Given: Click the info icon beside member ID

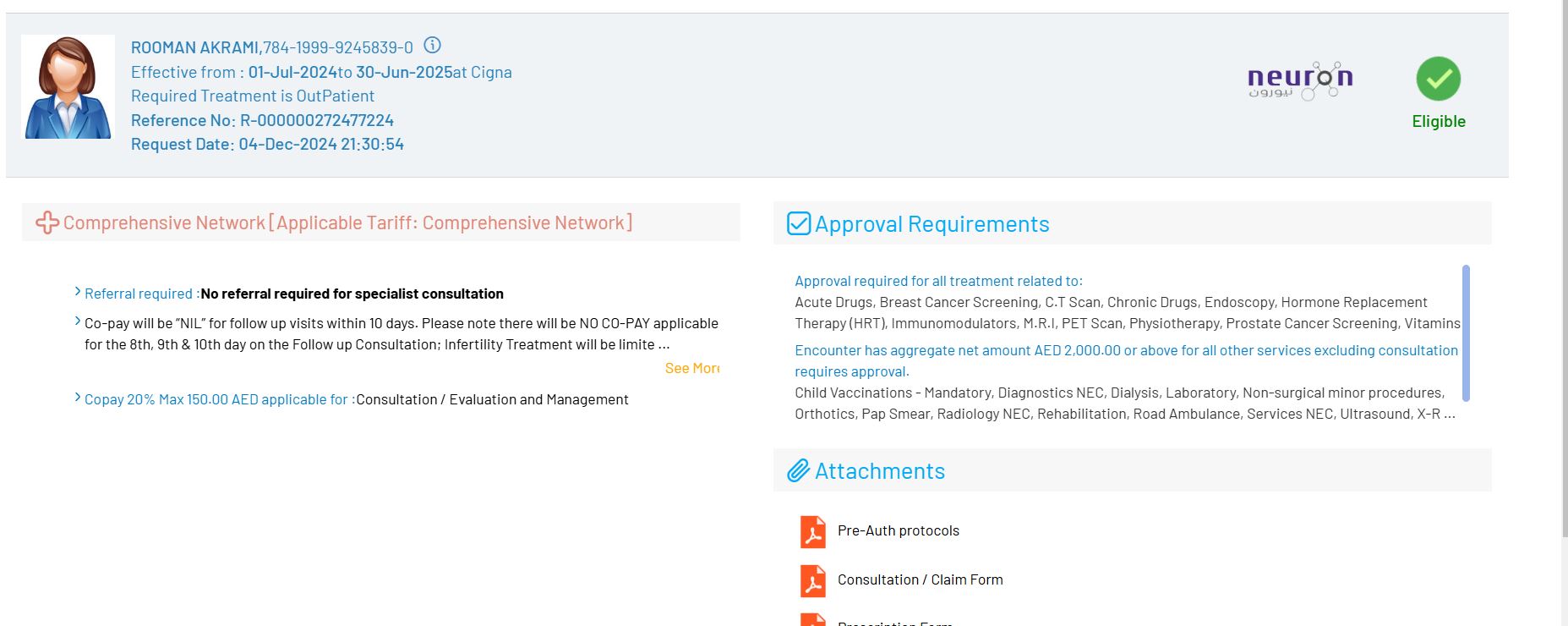Looking at the screenshot, I should (432, 46).
